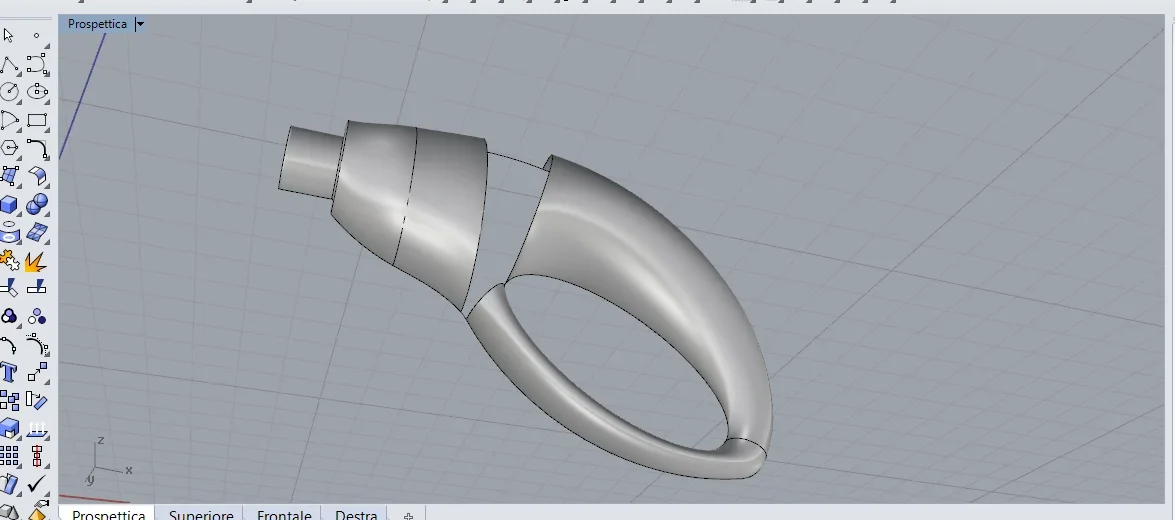Viewport: 1175px width, 520px height.
Task: Click the Prospettica viewport title label
Action: [97, 24]
